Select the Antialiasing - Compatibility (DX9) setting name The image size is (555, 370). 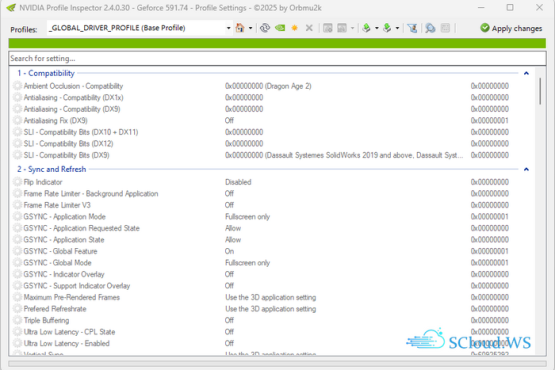pos(72,109)
